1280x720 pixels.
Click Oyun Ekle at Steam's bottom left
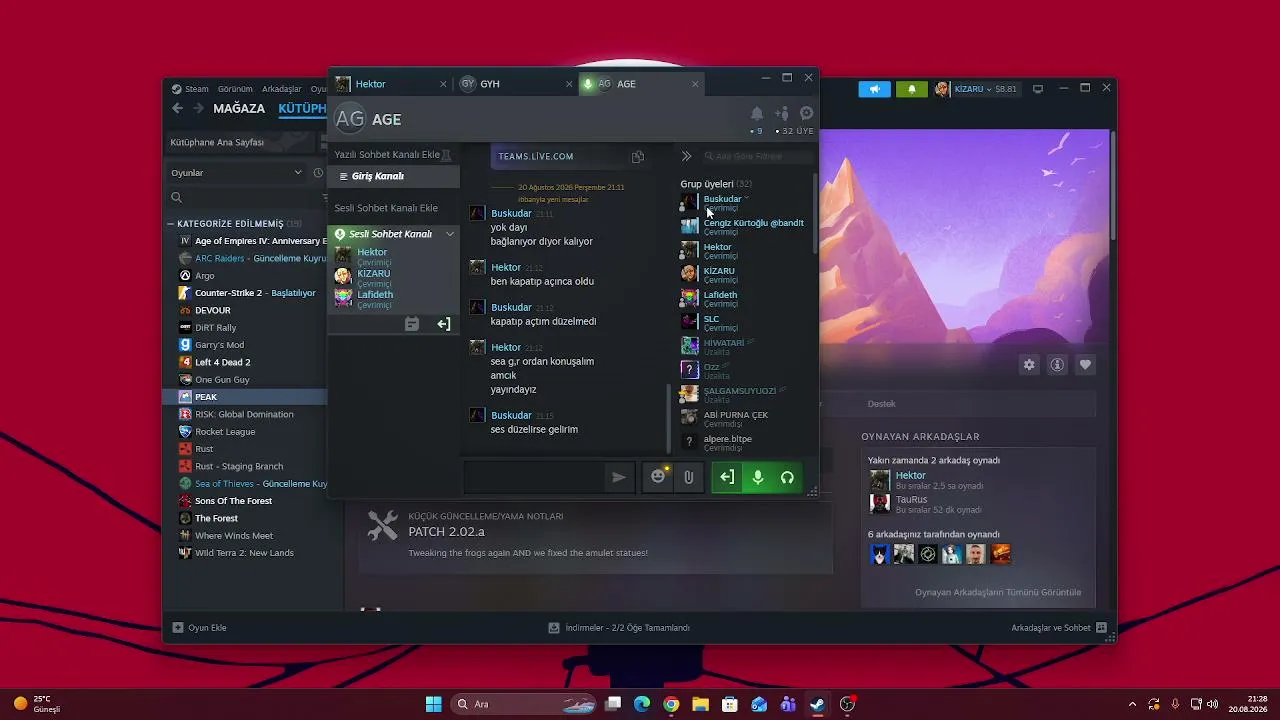(200, 628)
